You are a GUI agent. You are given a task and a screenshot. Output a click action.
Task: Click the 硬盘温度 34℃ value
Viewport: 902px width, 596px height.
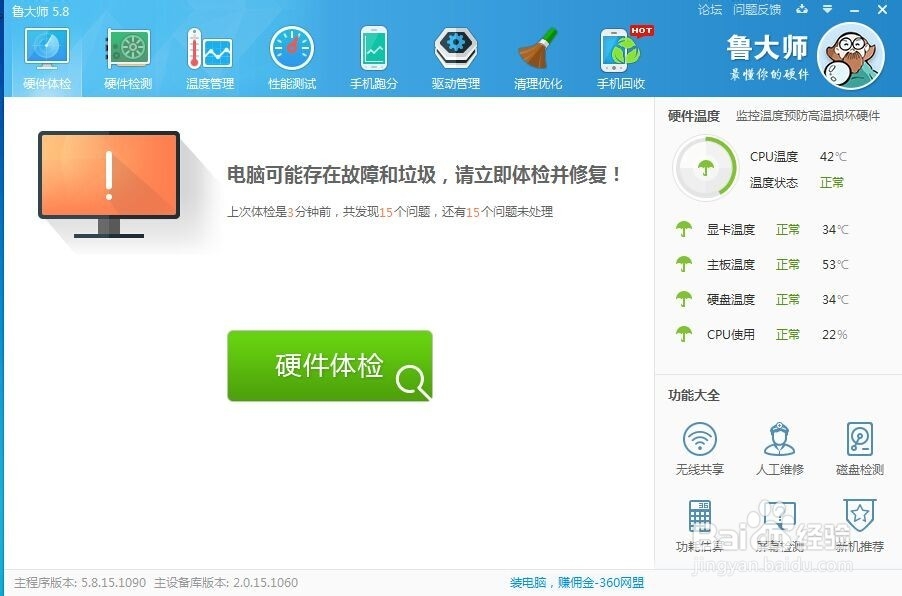coord(835,300)
